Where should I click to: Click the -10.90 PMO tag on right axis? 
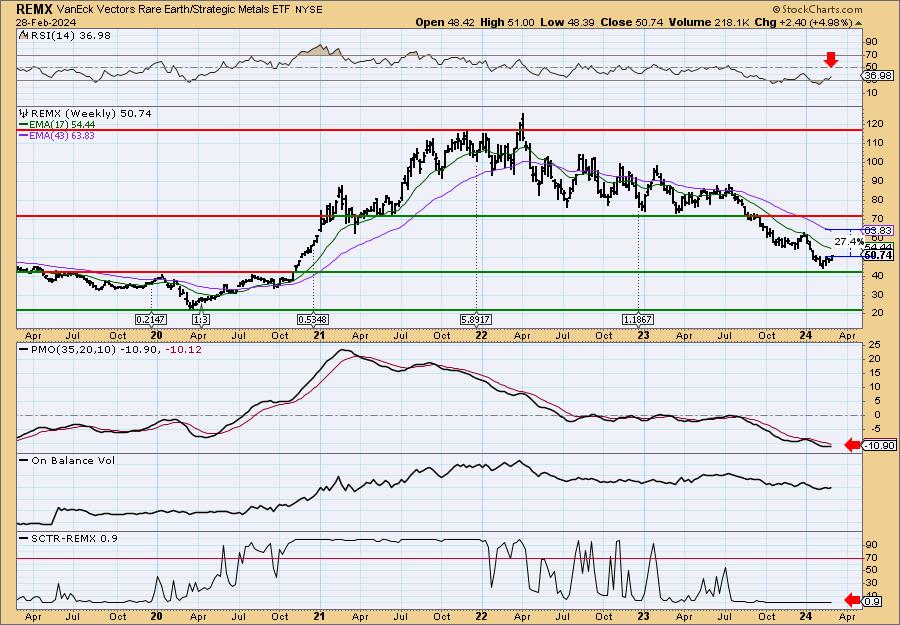click(x=879, y=445)
